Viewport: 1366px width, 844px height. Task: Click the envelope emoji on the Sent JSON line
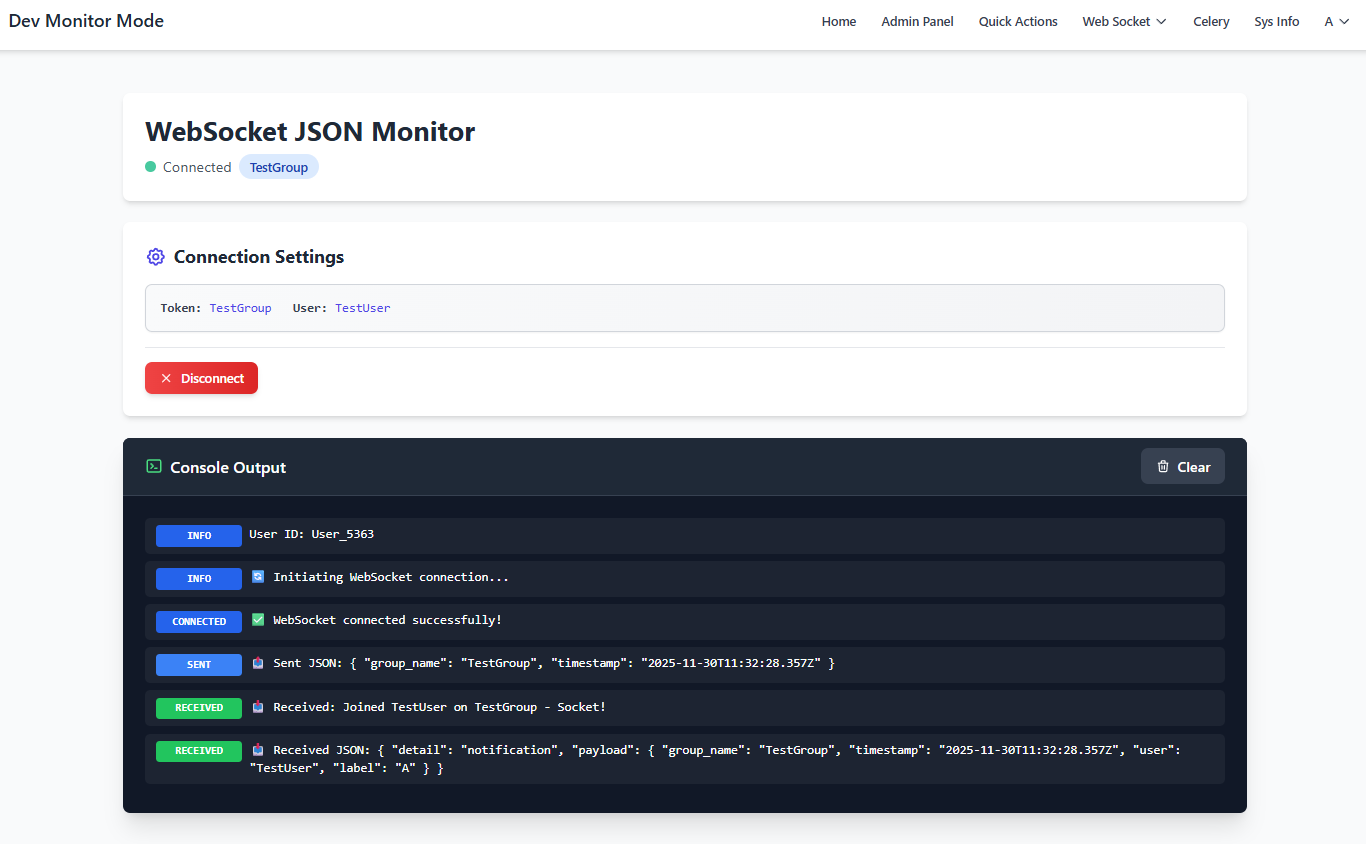pos(258,663)
